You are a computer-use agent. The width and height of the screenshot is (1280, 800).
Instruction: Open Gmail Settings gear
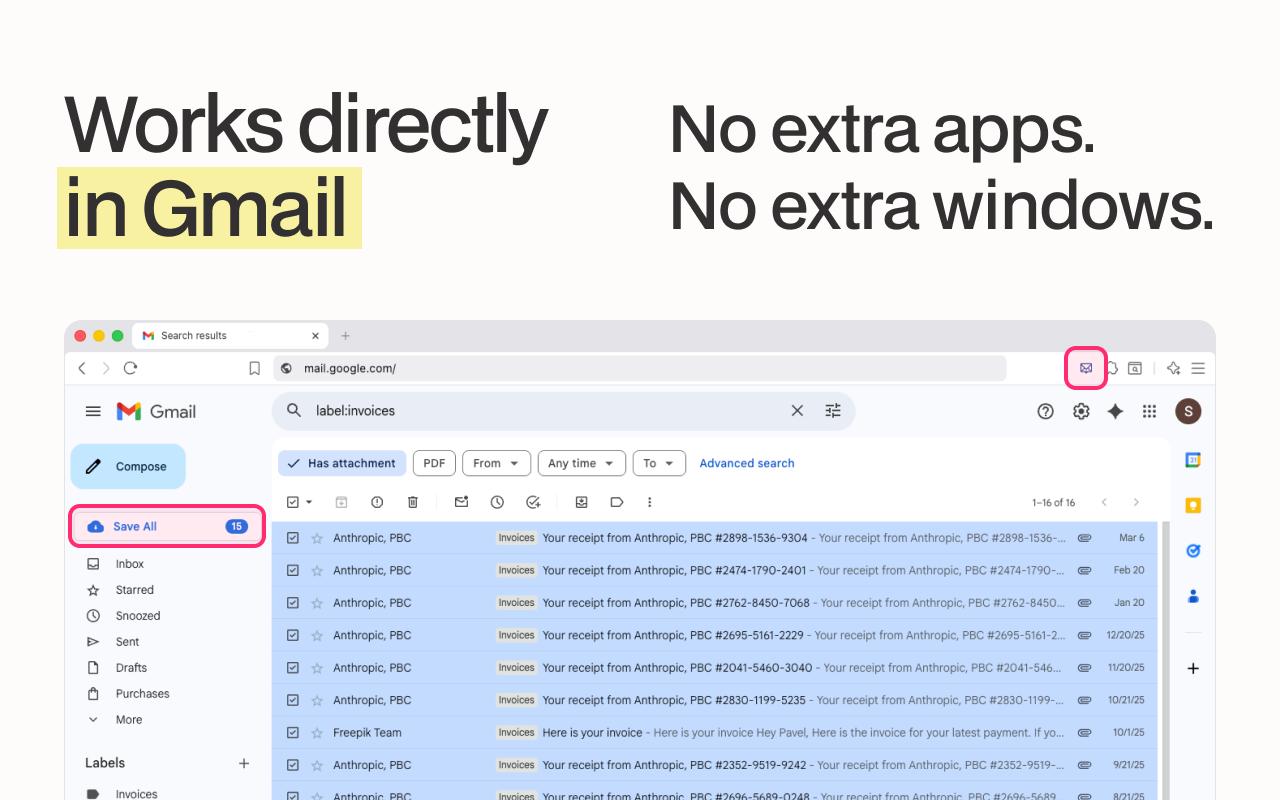coord(1081,411)
